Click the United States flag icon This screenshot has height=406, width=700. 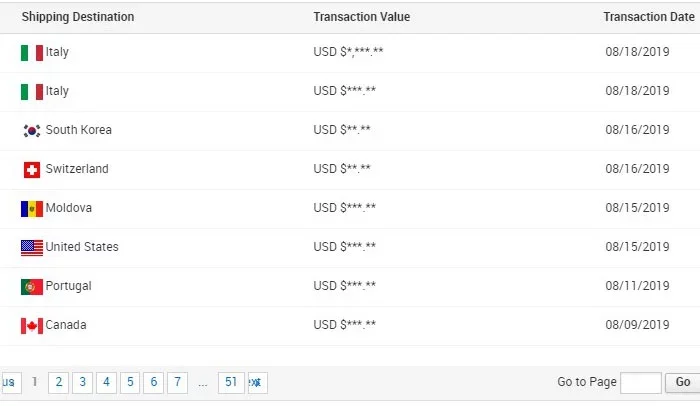tap(32, 247)
